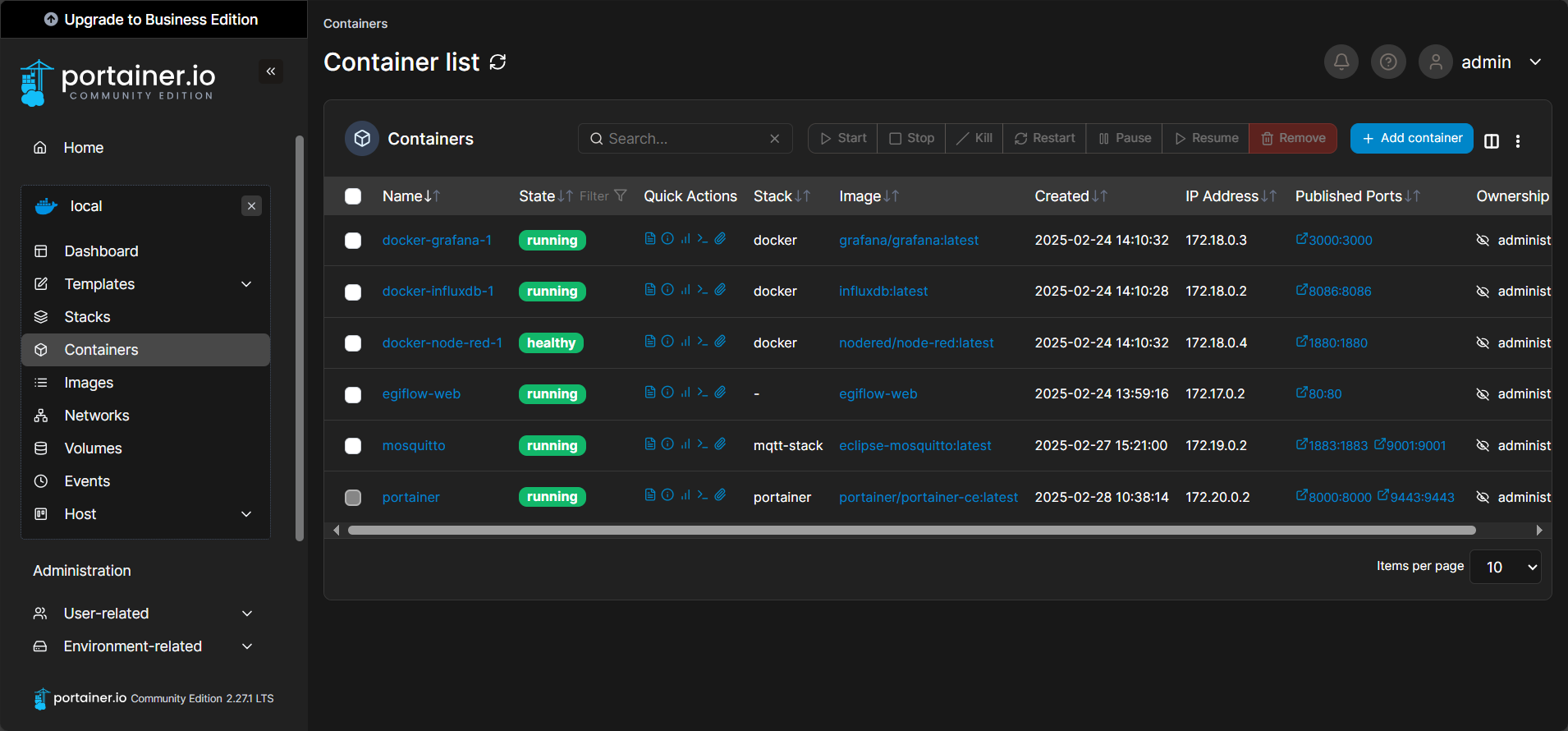
Task: Click the stats icon for docker-influxdb-1
Action: point(685,290)
